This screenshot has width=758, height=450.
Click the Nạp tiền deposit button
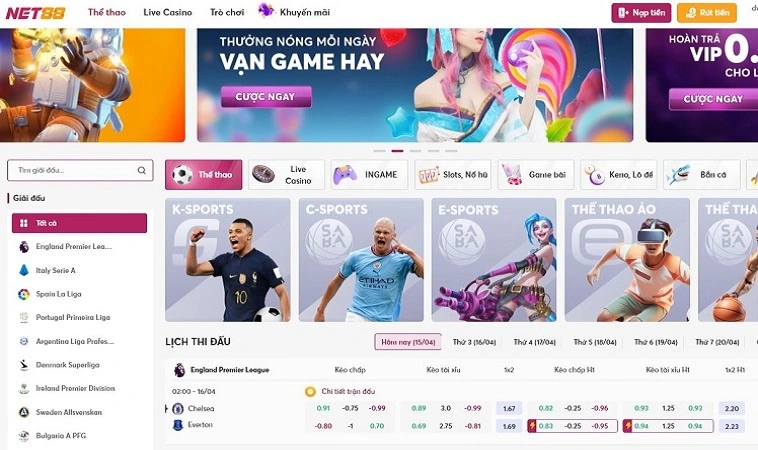tap(641, 13)
